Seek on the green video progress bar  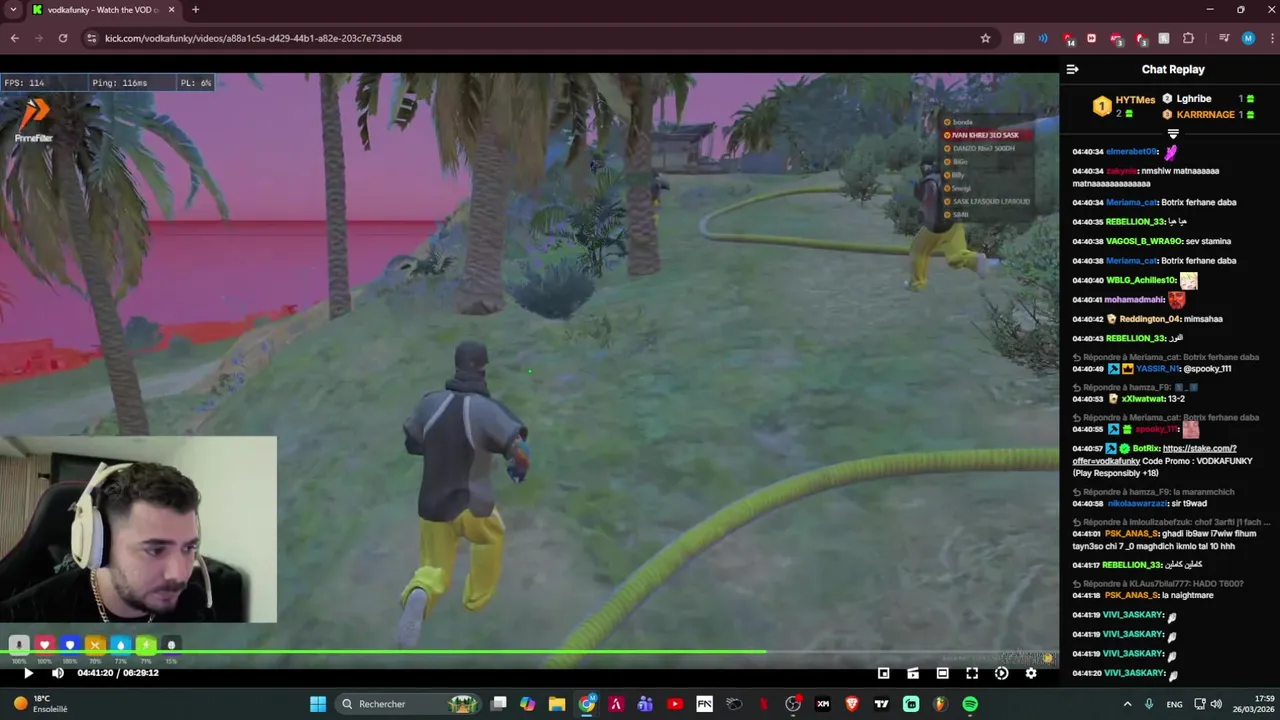click(530, 652)
